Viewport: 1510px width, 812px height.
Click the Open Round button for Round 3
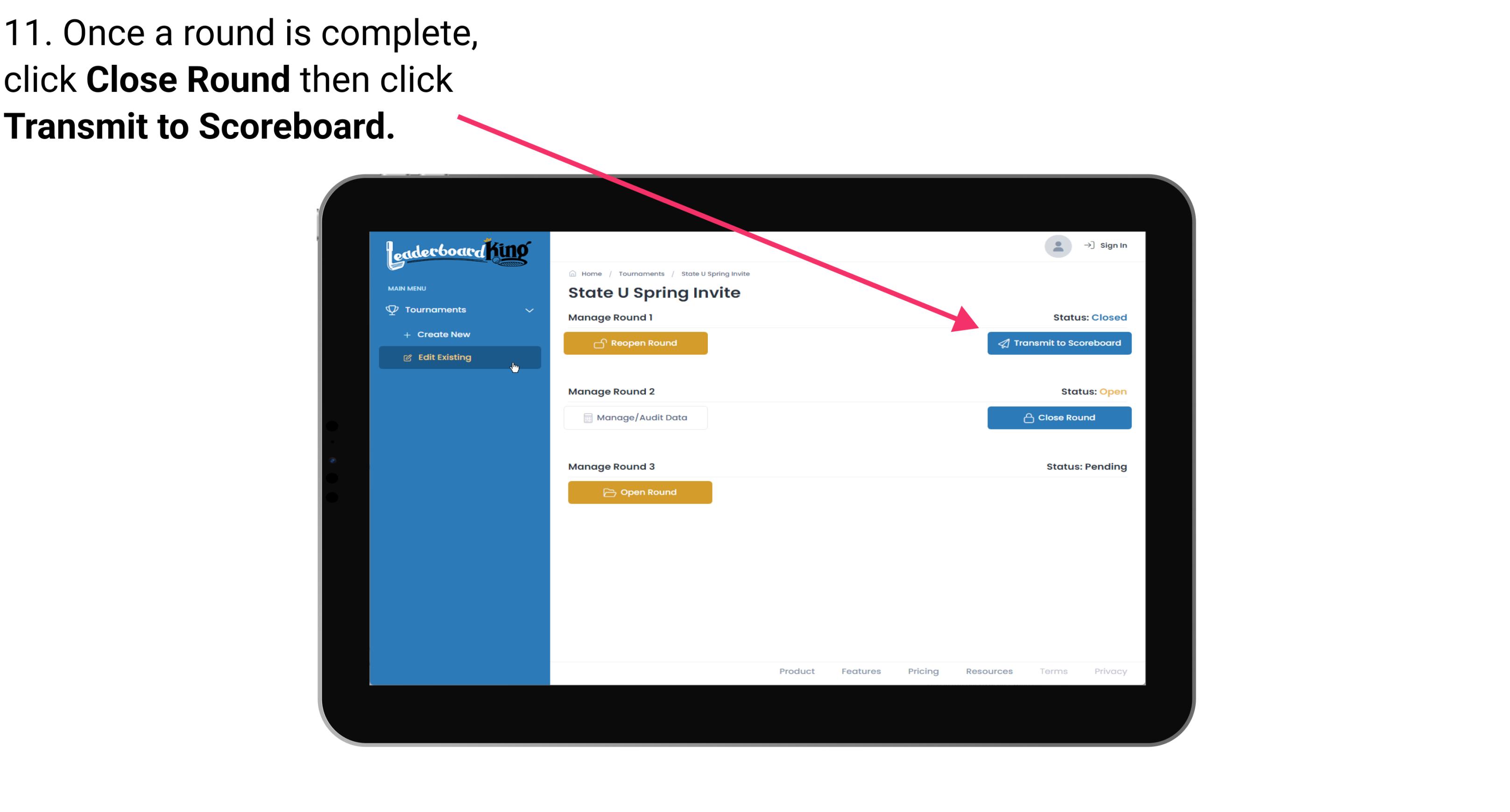pyautogui.click(x=640, y=491)
